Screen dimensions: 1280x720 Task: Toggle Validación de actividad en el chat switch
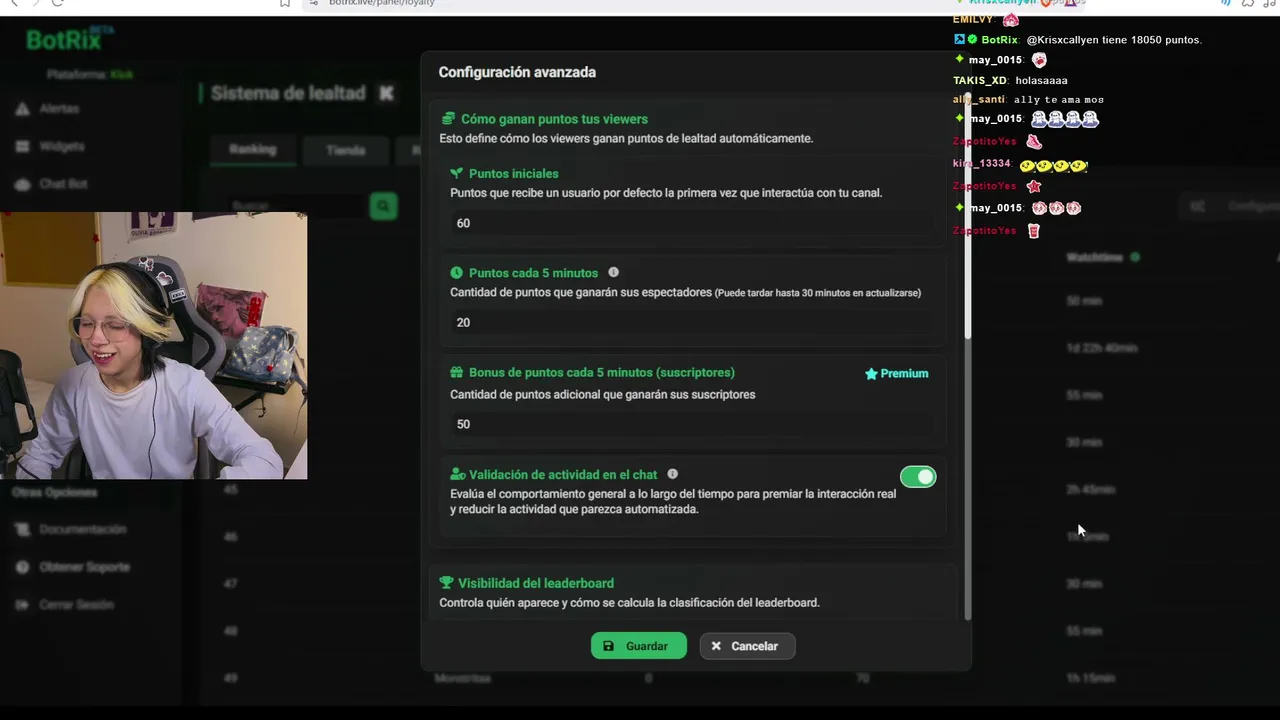pyautogui.click(x=918, y=477)
